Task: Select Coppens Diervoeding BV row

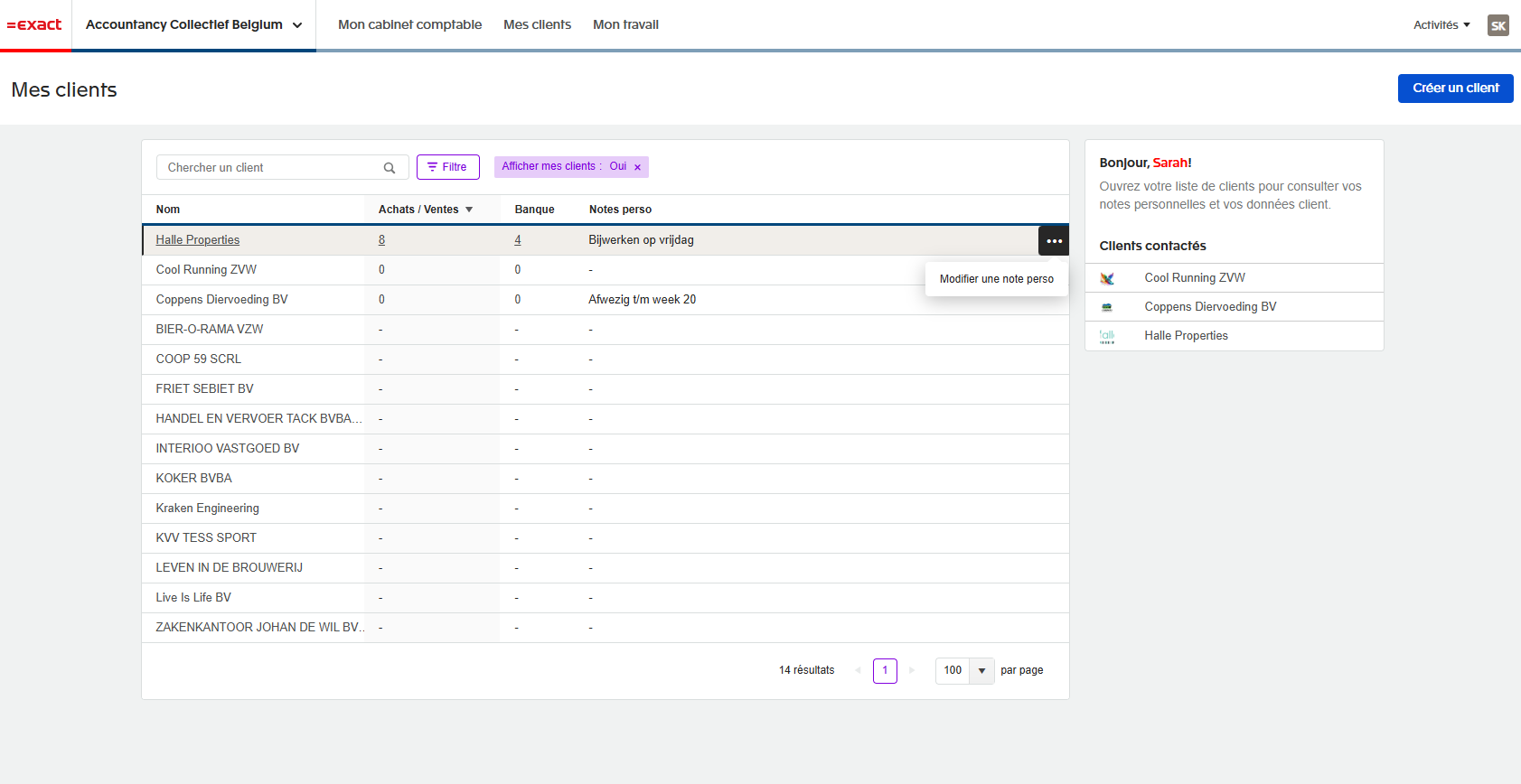Action: [x=605, y=300]
